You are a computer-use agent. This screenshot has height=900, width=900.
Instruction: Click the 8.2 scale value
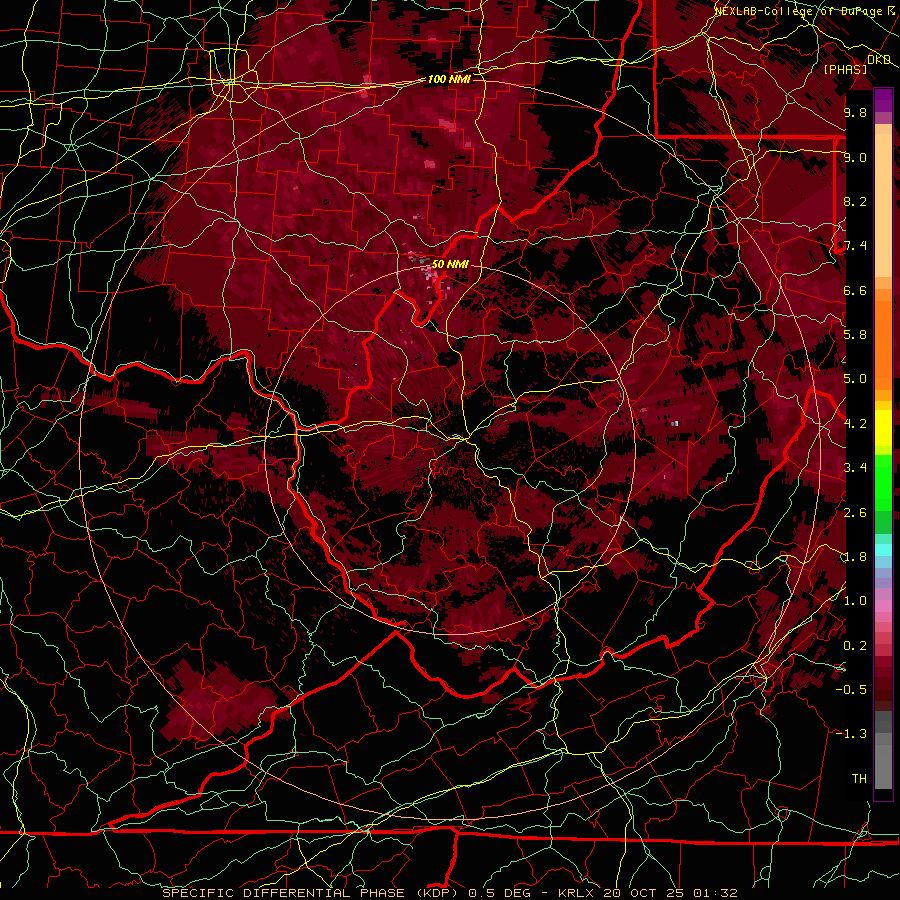click(x=855, y=201)
